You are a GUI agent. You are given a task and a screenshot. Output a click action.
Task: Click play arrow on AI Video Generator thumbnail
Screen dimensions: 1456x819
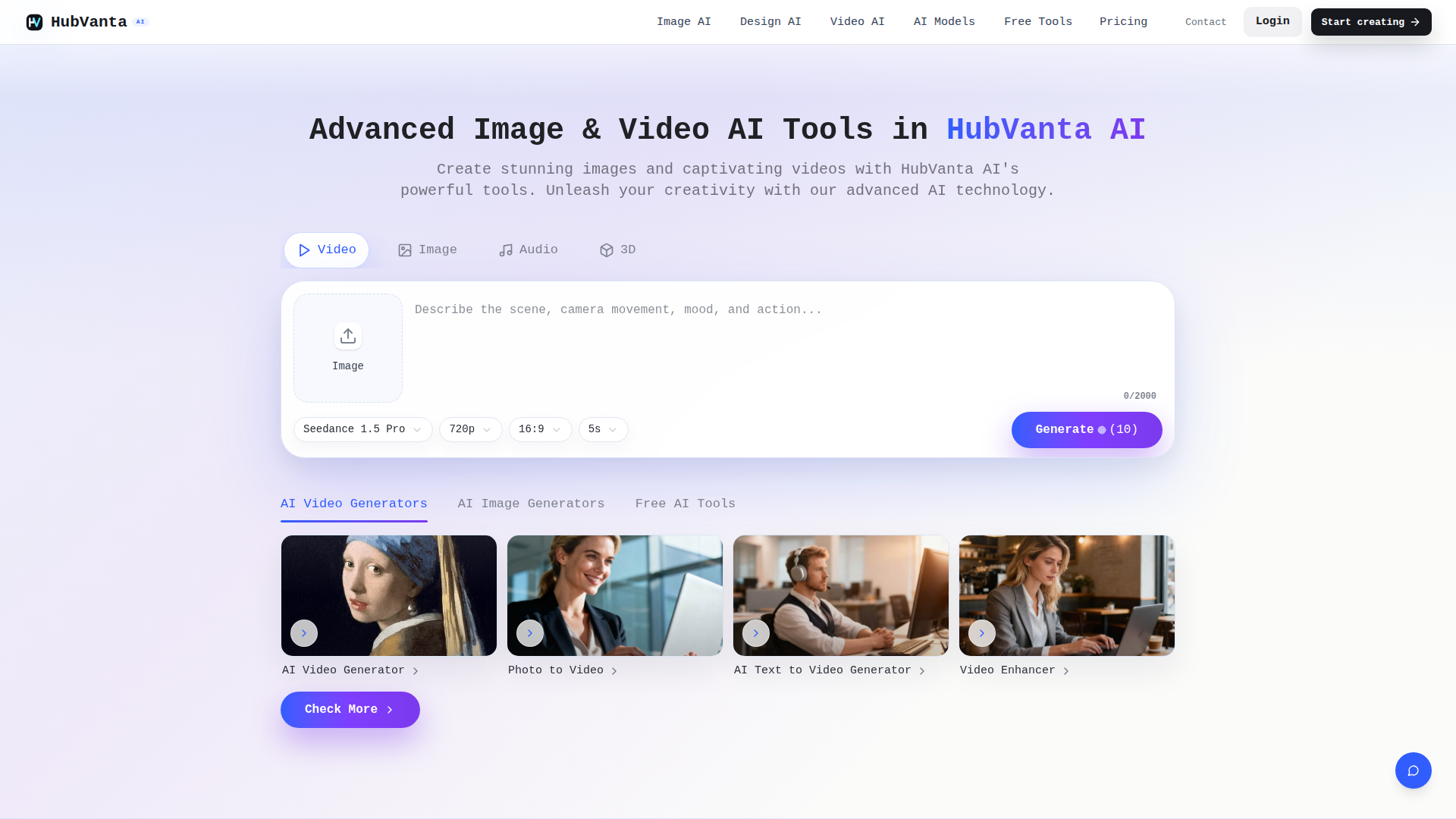[304, 633]
